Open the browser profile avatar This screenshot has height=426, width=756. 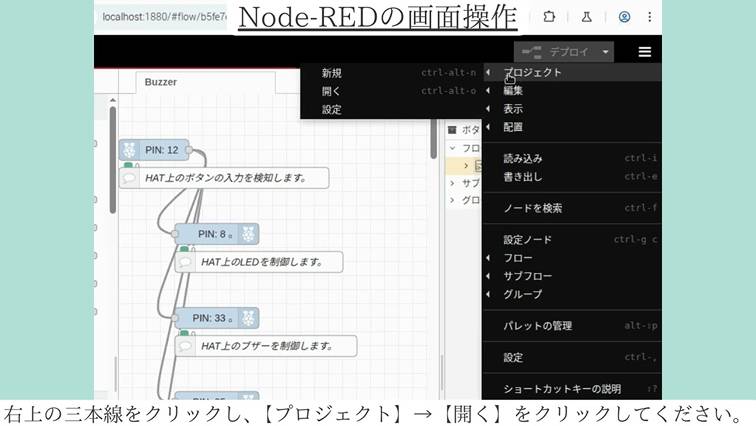coord(624,17)
